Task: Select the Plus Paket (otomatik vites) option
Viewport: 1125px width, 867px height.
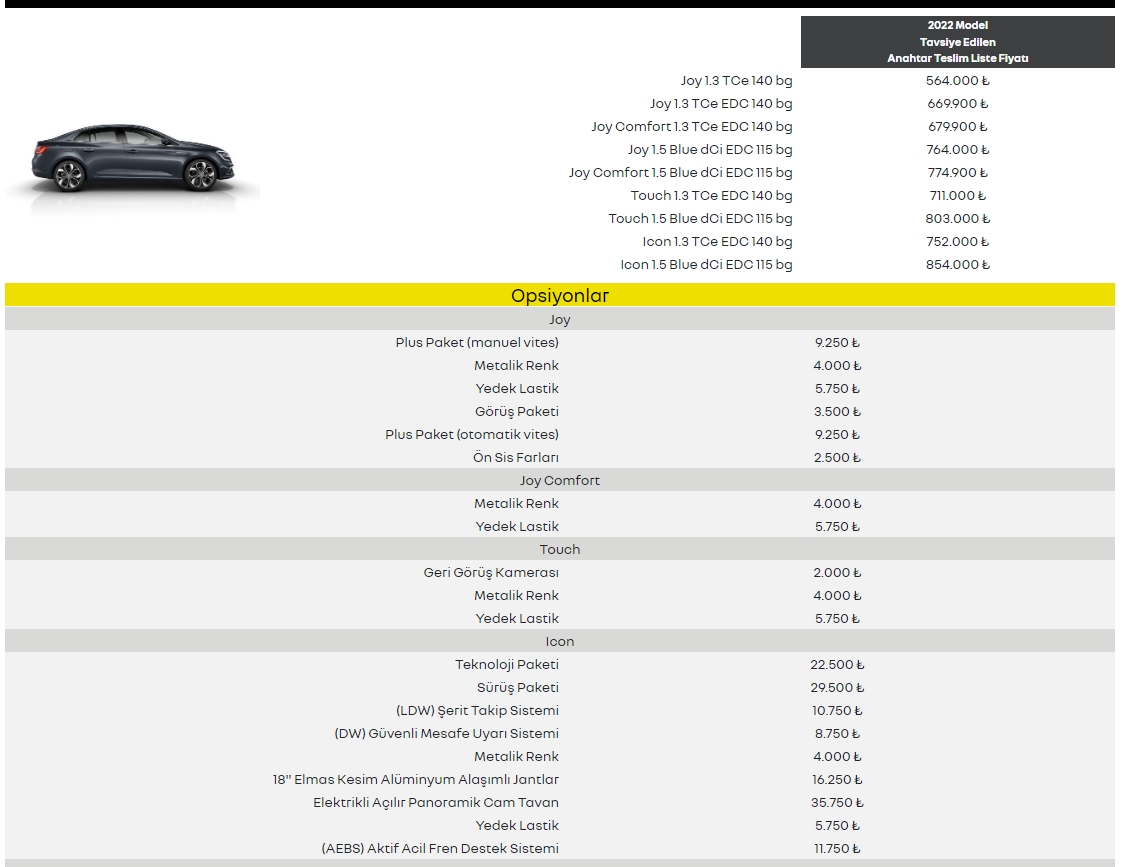Action: [x=472, y=435]
